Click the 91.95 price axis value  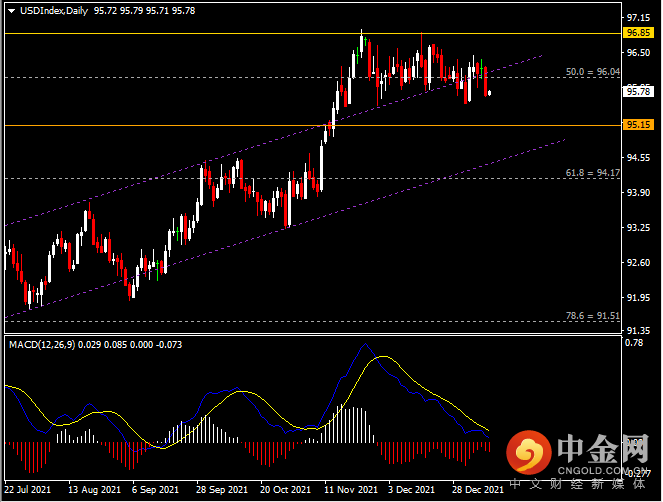pos(638,298)
